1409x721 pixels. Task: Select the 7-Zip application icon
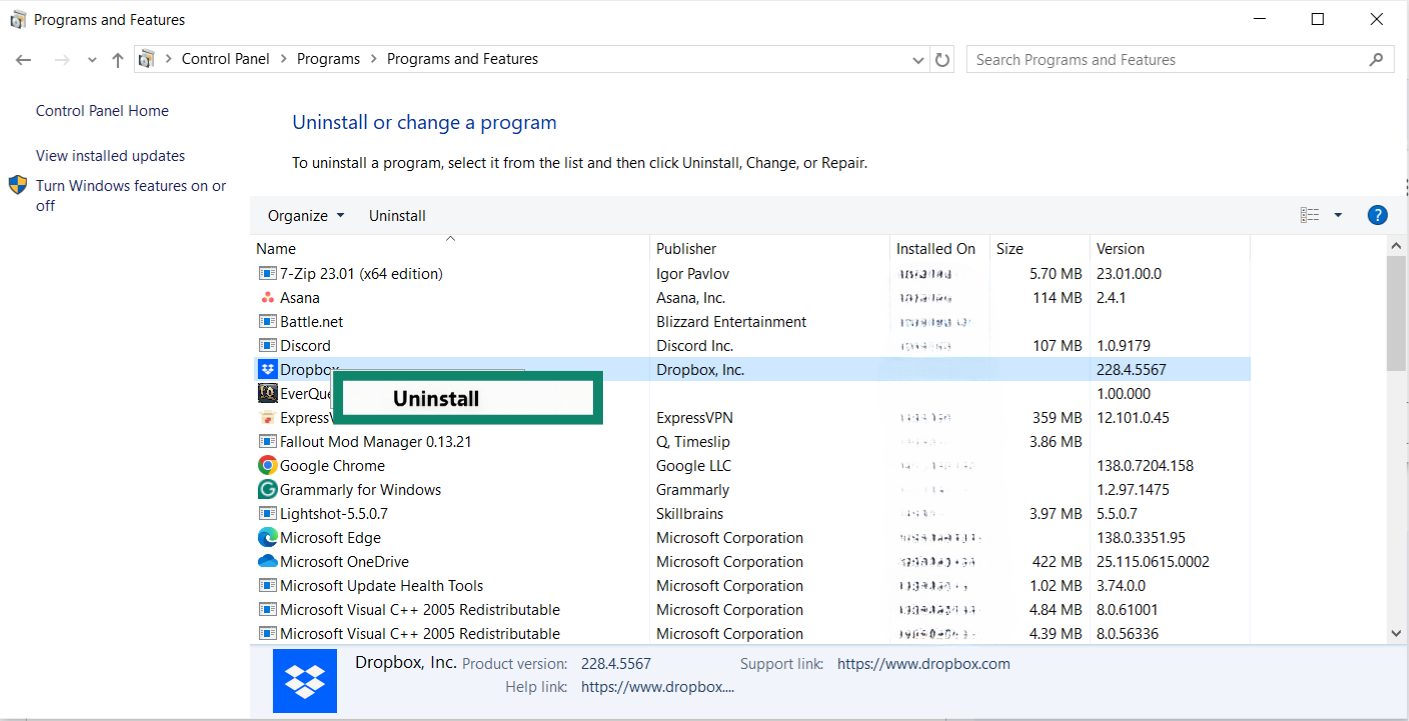[x=267, y=272]
